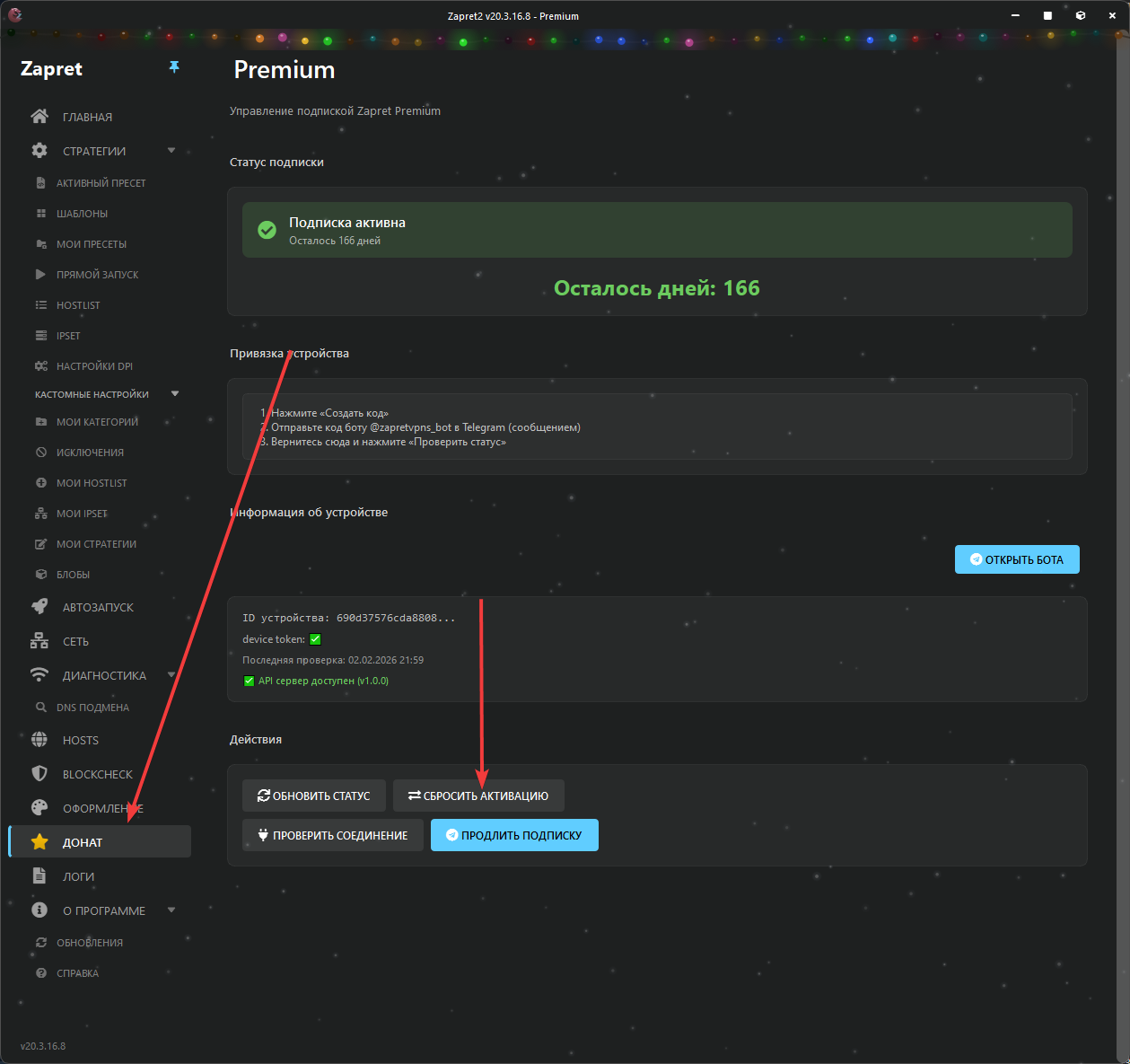Click the Zapret app icon in title bar

point(15,15)
